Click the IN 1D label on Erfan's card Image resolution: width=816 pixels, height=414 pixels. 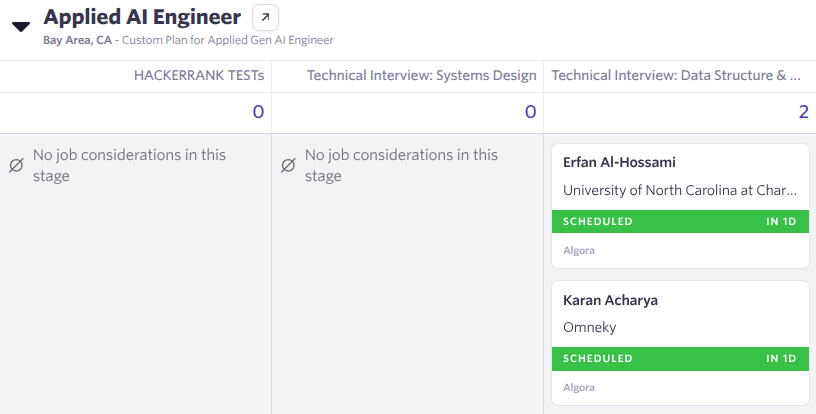pos(781,221)
